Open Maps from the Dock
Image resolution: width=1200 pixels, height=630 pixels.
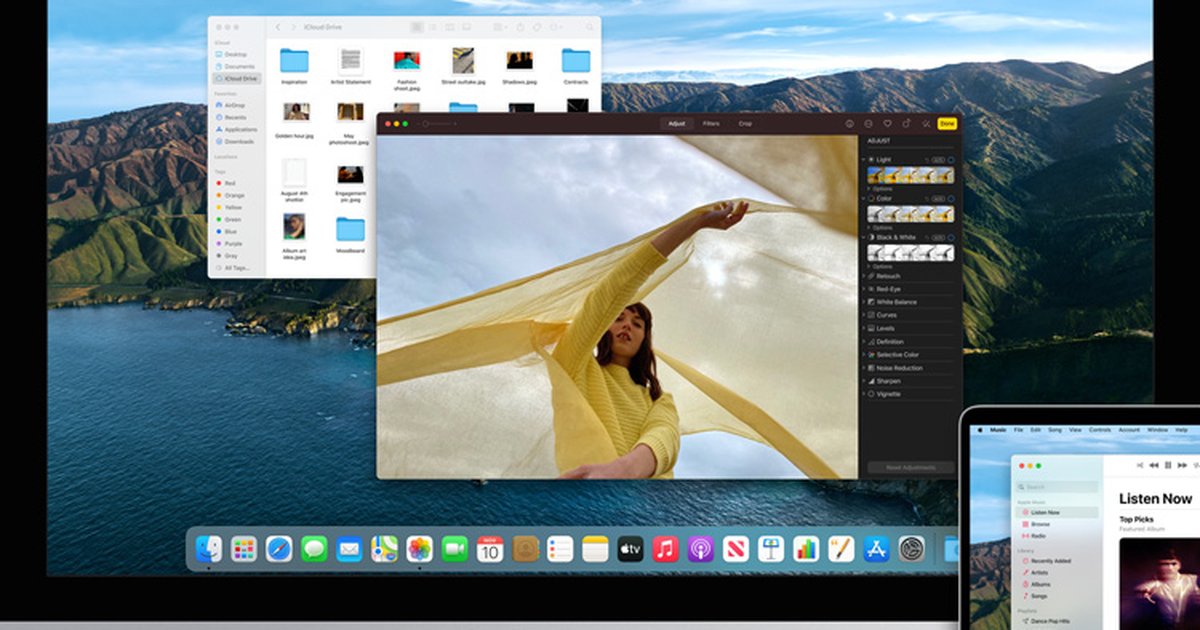tap(384, 548)
